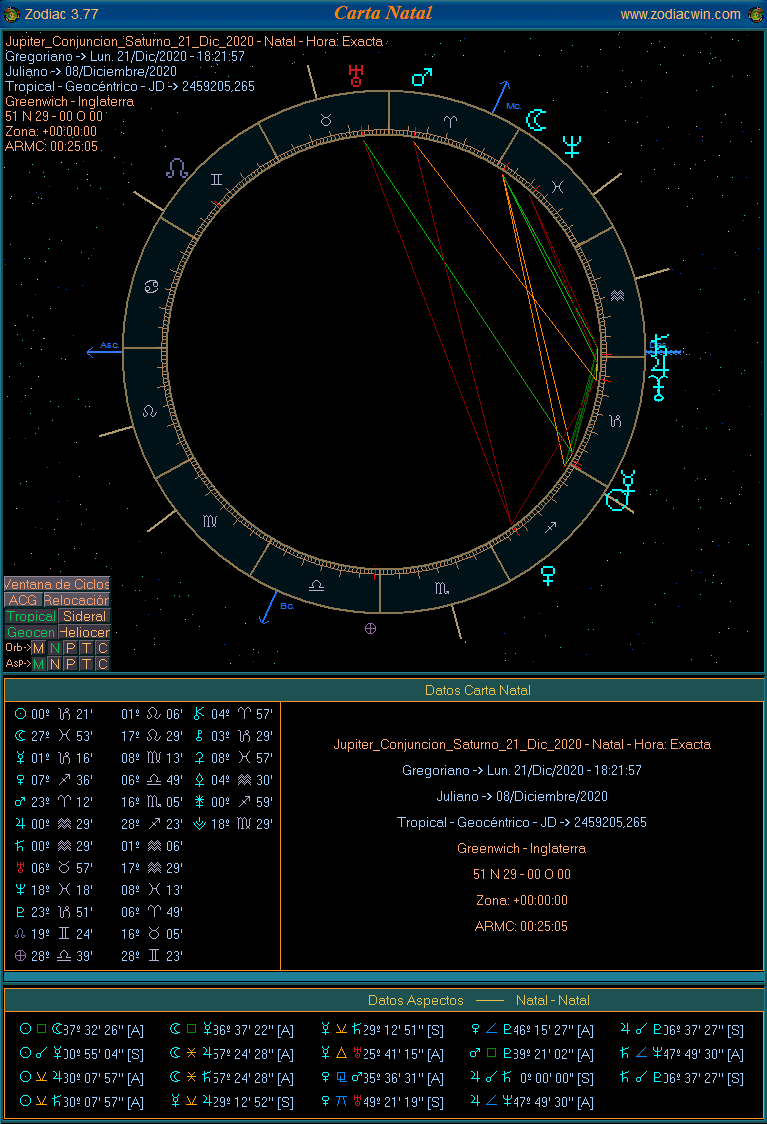Toggle the Asp M option
This screenshot has height=1124, width=767.
pos(39,664)
